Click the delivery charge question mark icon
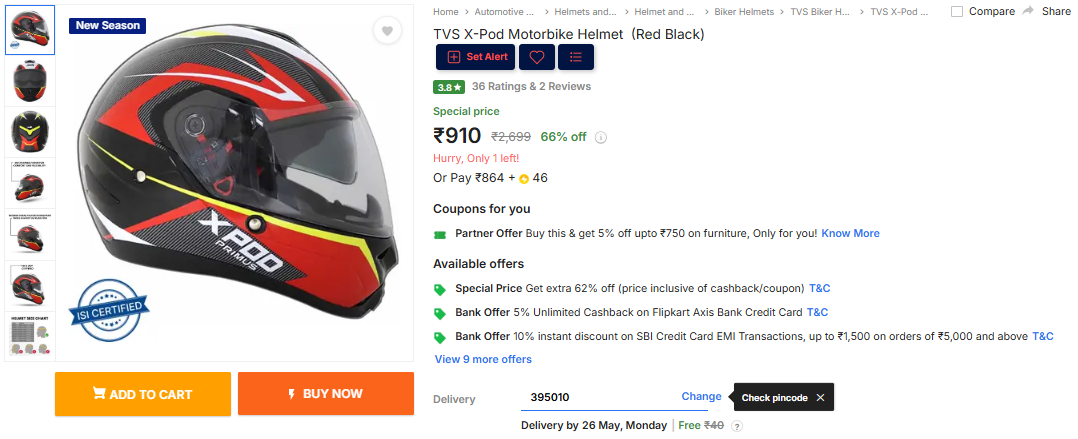Screen dimensions: 1078x439 (x=737, y=426)
